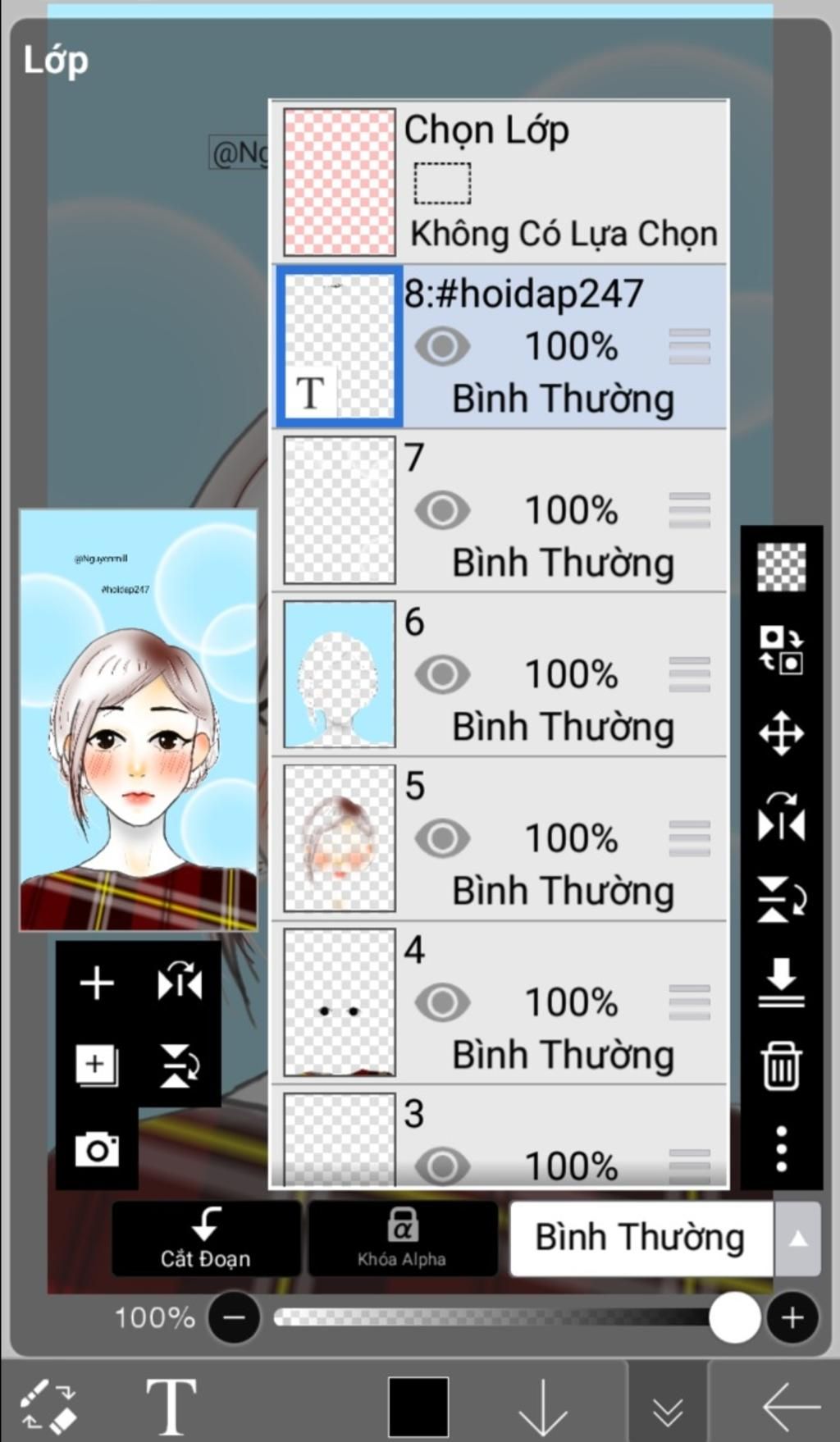The image size is (840, 1442).
Task: Select the Text tool T icon
Action: click(171, 1406)
